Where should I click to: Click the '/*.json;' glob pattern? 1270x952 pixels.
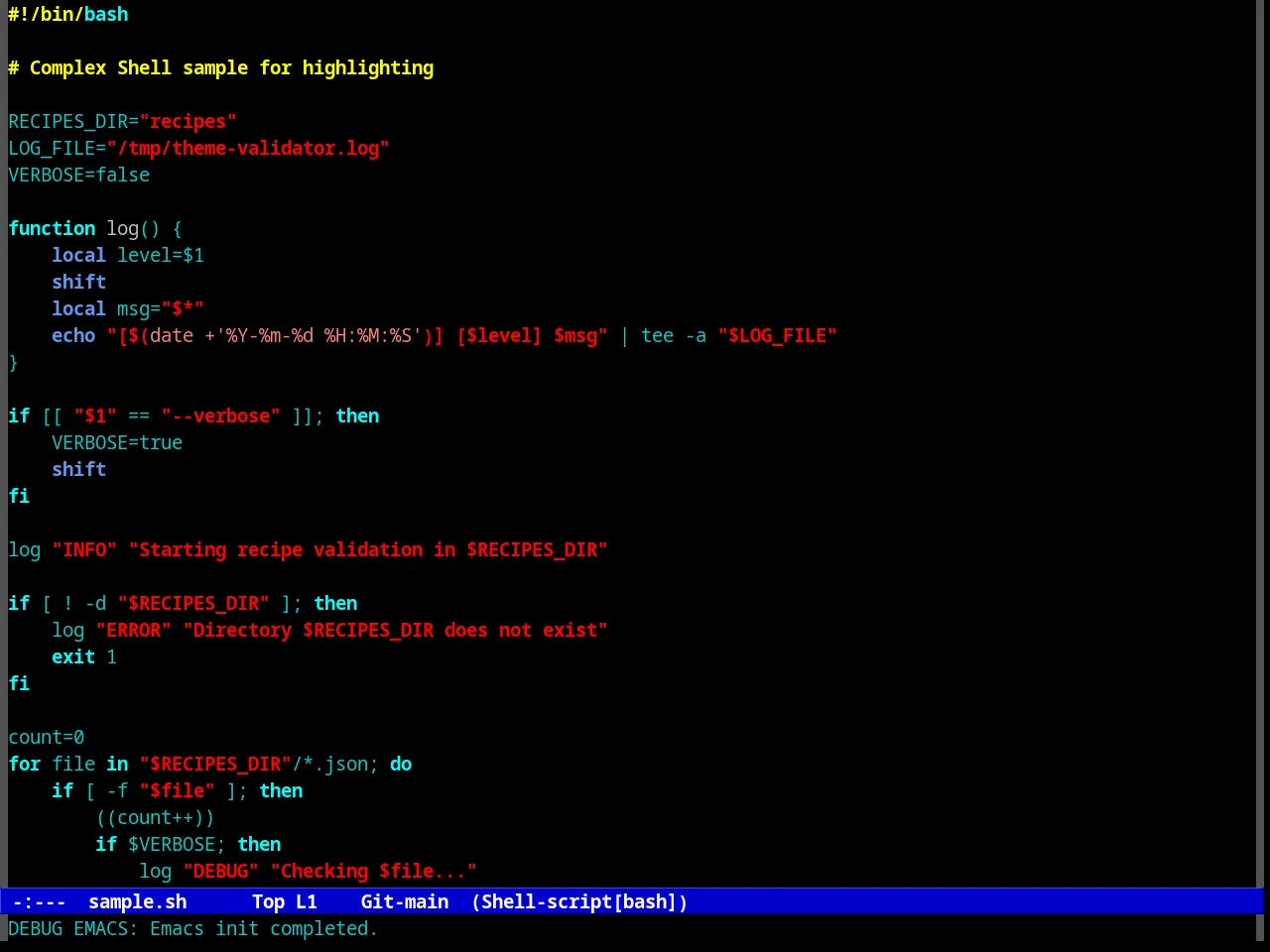335,764
